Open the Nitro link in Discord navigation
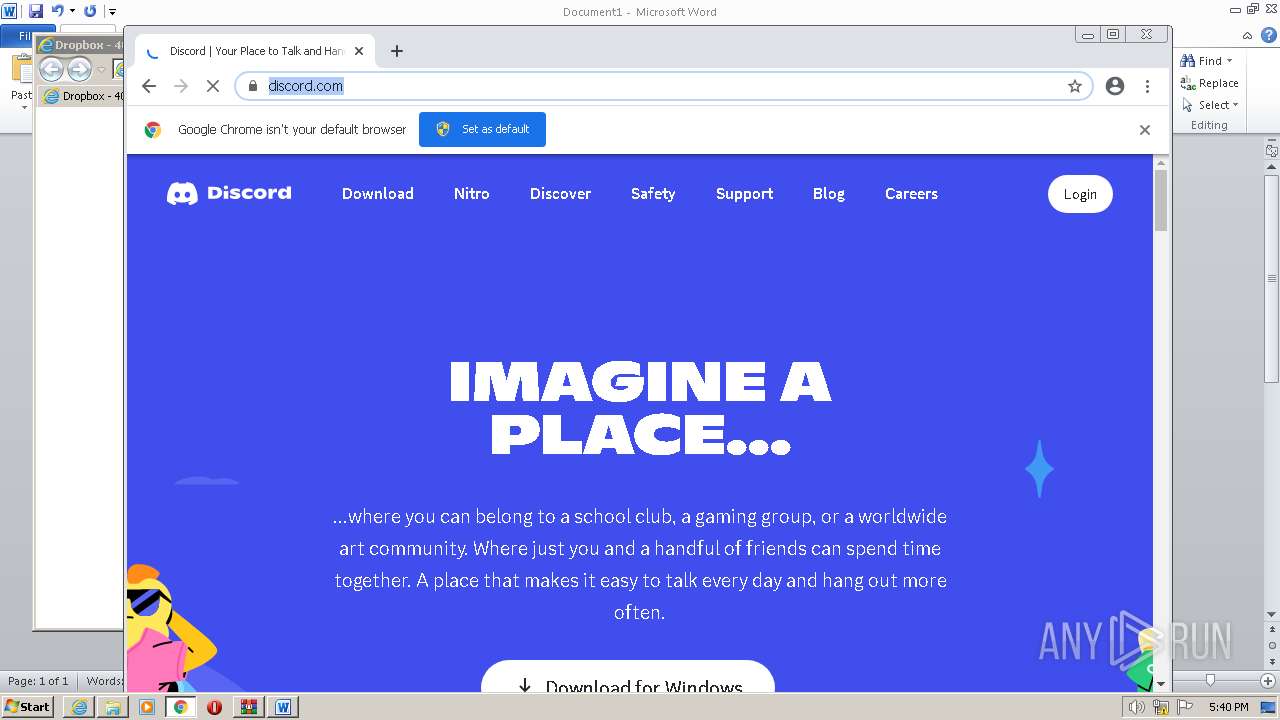Screen dimensions: 1280x720 point(471,194)
